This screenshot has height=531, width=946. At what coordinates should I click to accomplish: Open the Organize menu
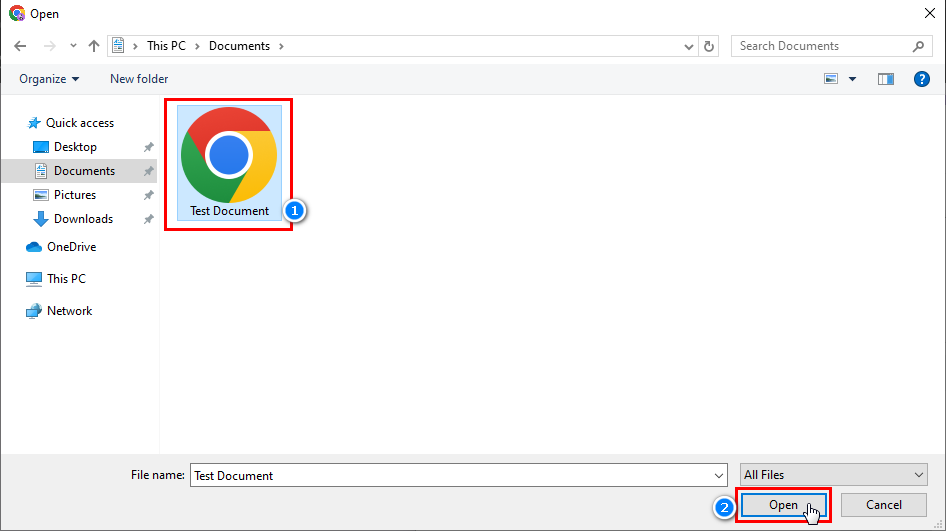[x=49, y=79]
